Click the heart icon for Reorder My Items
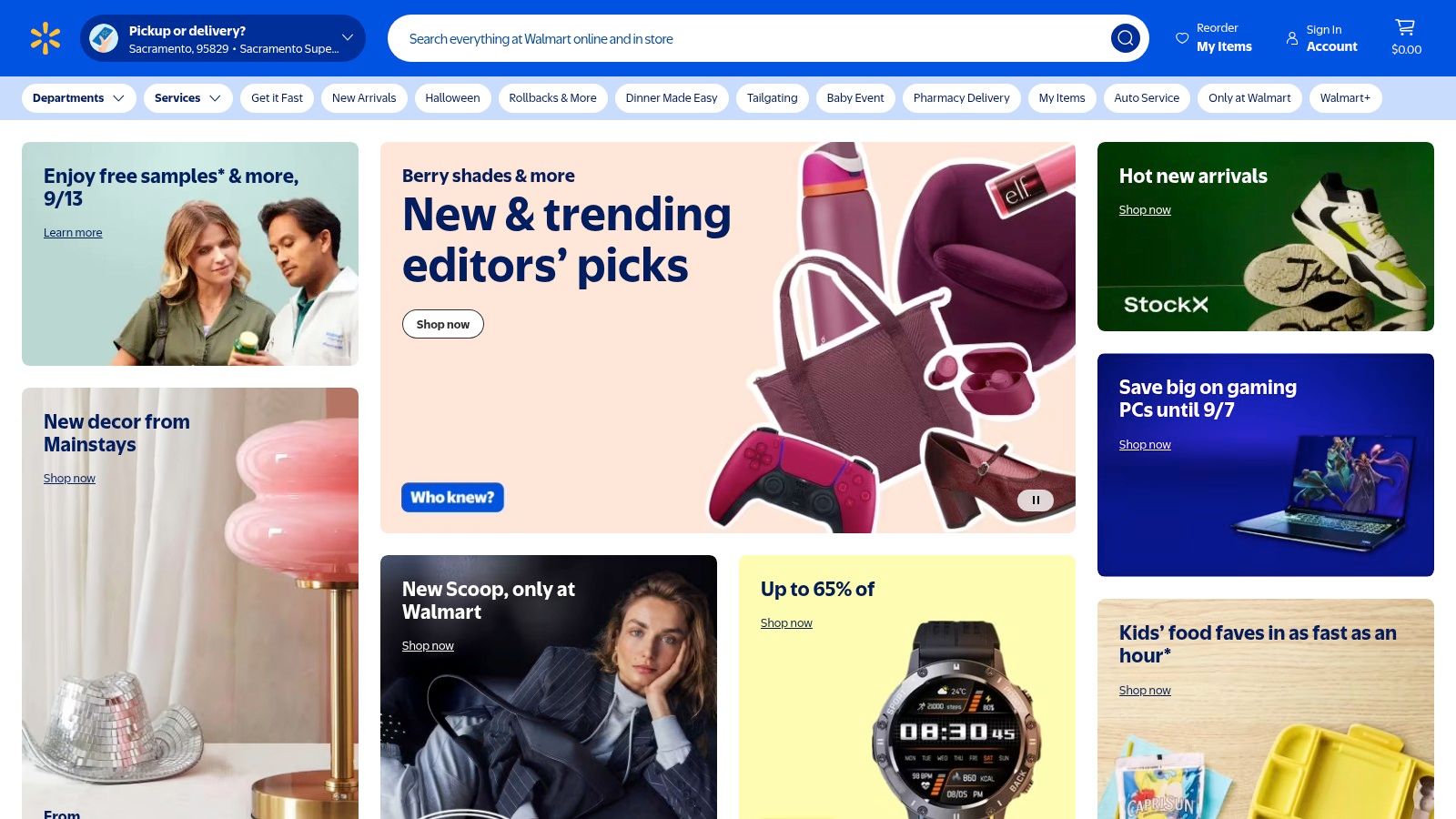The image size is (1456, 819). pyautogui.click(x=1182, y=38)
